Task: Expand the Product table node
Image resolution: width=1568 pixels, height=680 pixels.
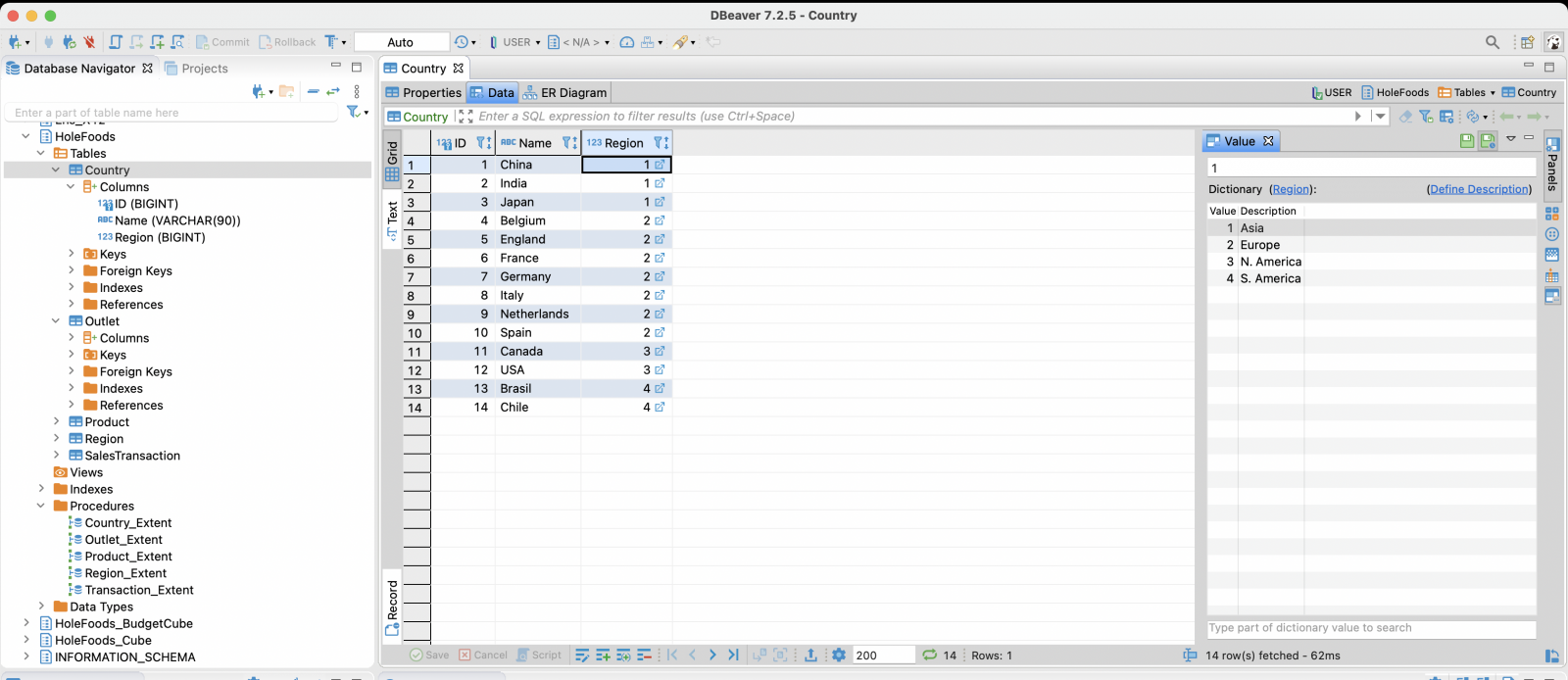Action: pos(56,422)
